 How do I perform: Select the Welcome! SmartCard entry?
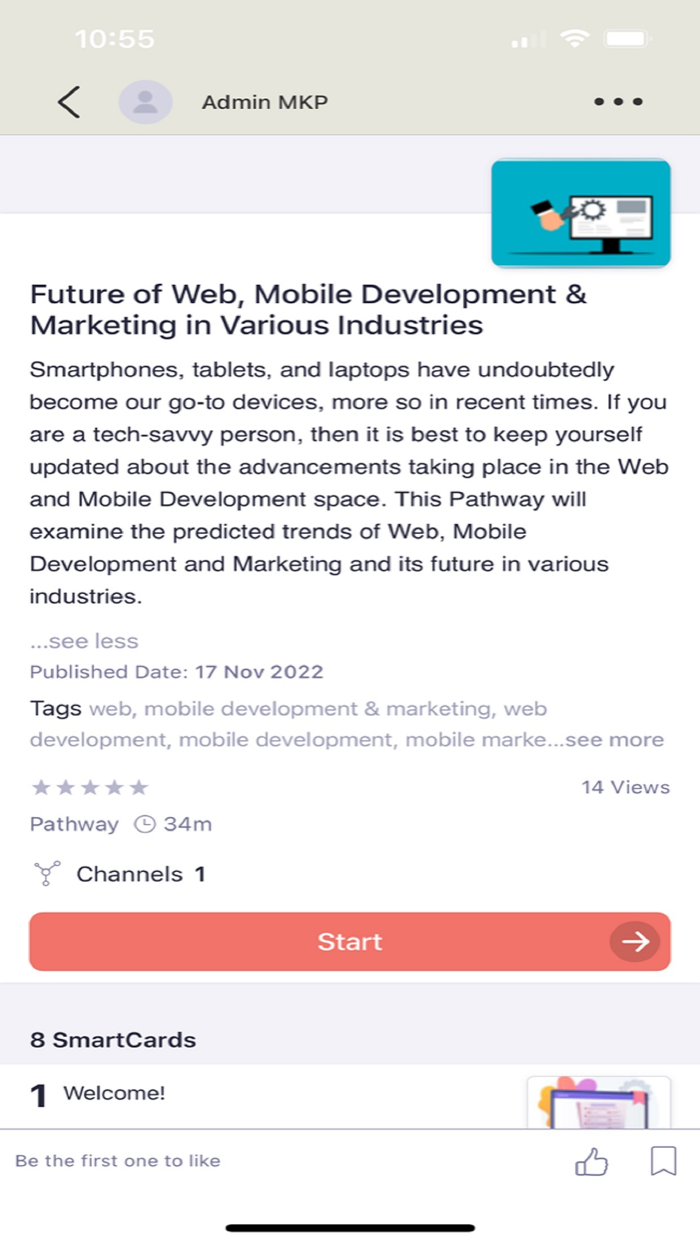[115, 1092]
